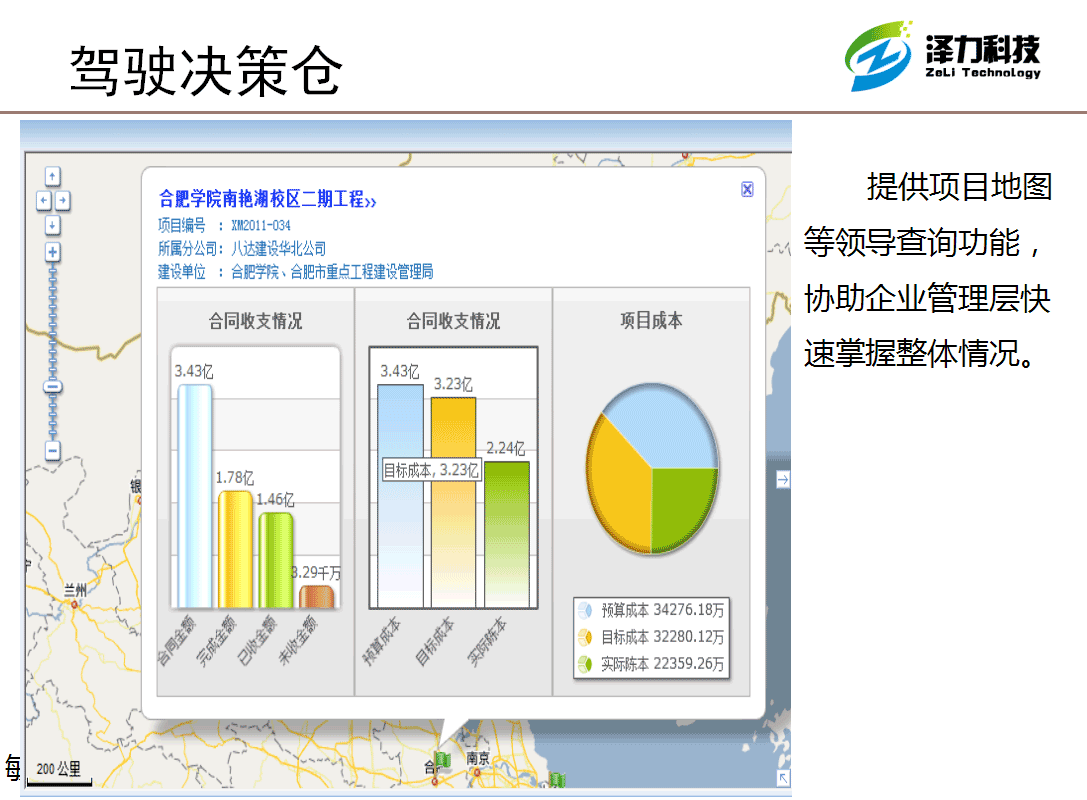Image resolution: width=1087 pixels, height=800 pixels.
Task: Click the green flag marker at 合肥
Action: [x=442, y=761]
